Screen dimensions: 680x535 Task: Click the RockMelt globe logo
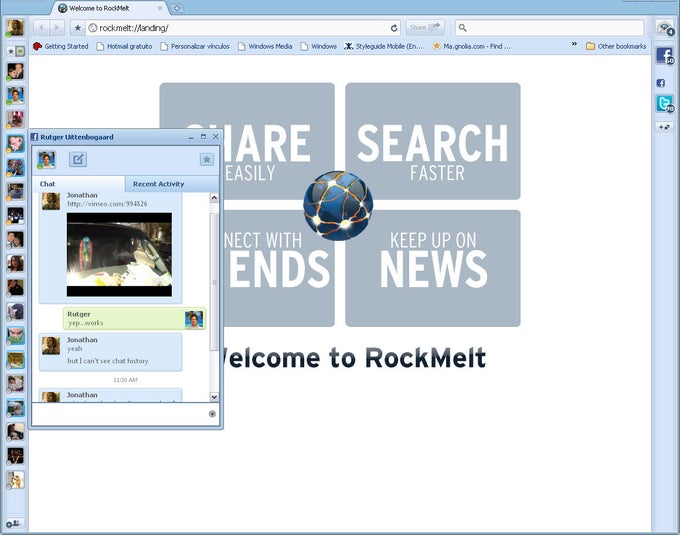338,206
